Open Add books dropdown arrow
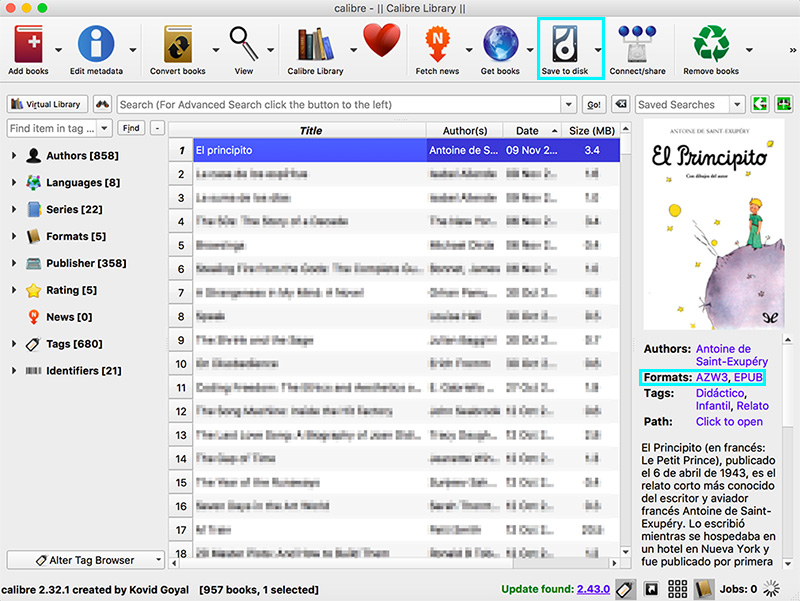 [58, 50]
